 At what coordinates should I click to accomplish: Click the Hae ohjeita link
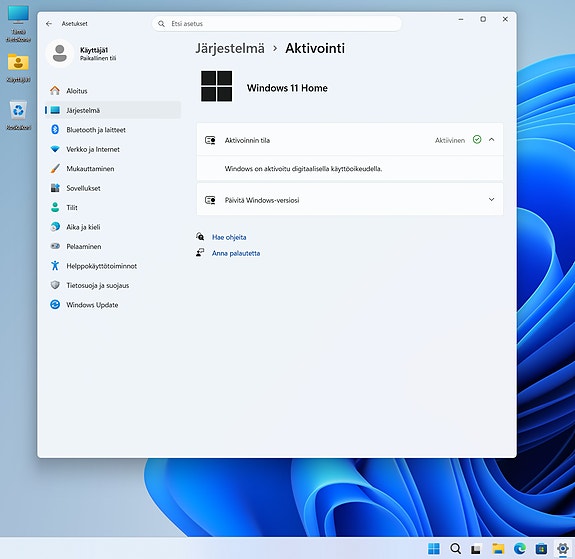[229, 237]
